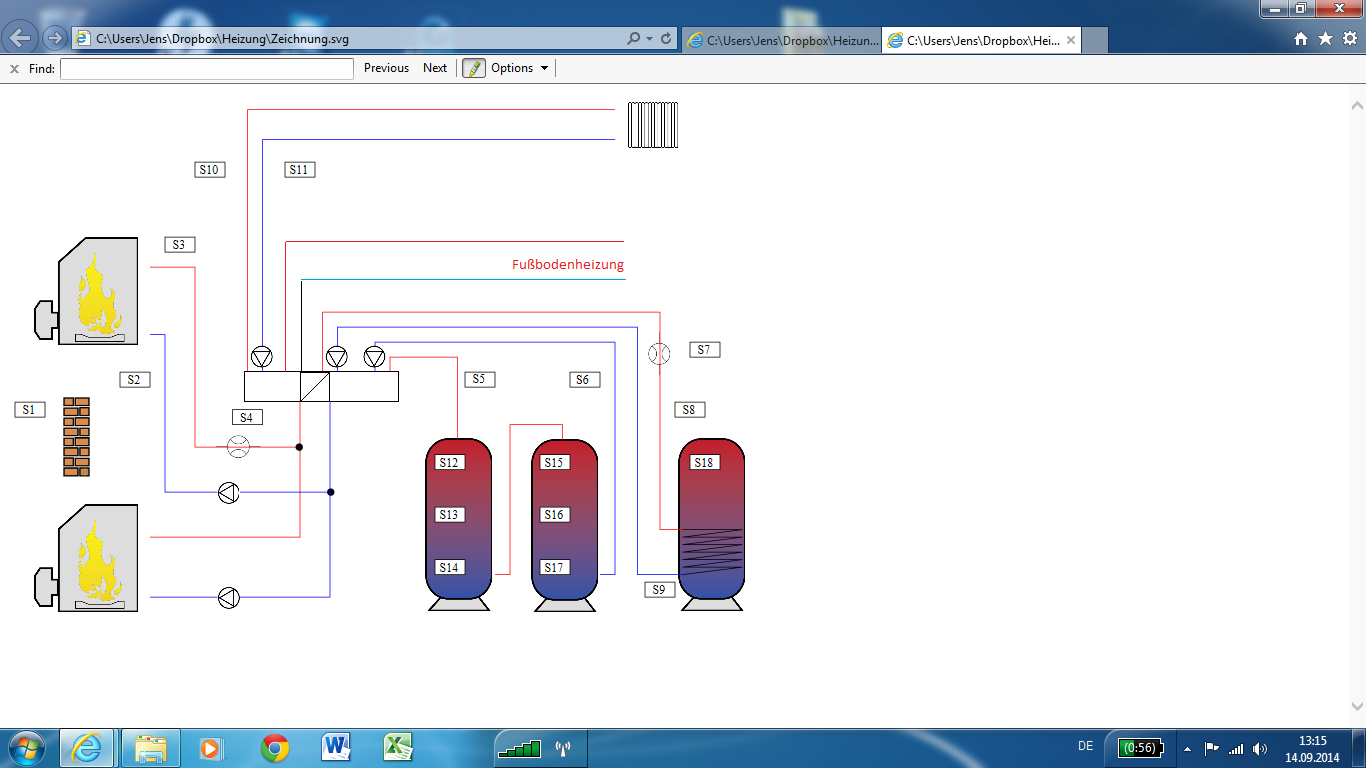Open the Tools gear icon
Screen dimensions: 1366x768
(1349, 39)
